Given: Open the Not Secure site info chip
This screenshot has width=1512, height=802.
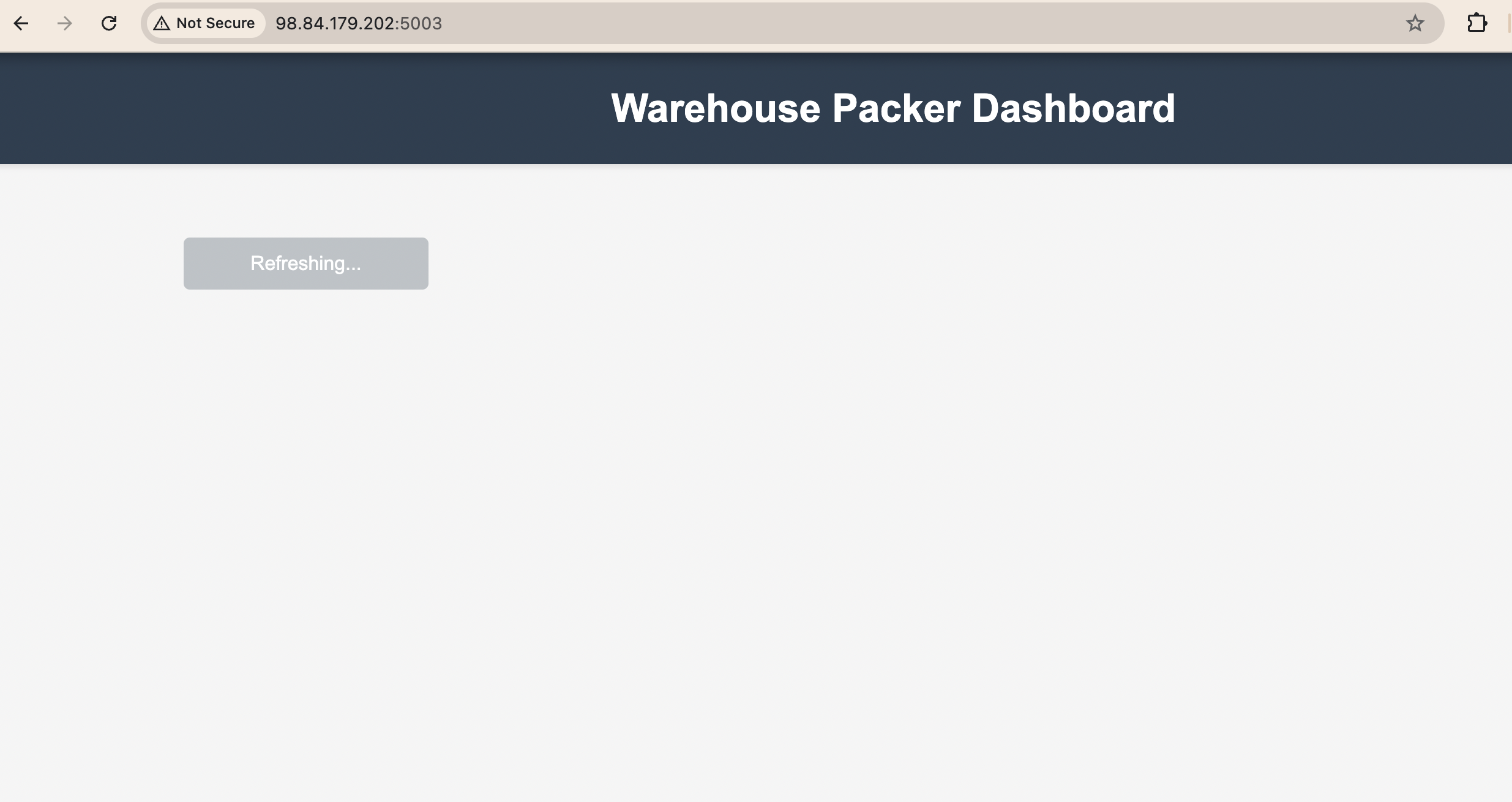Looking at the screenshot, I should point(206,23).
